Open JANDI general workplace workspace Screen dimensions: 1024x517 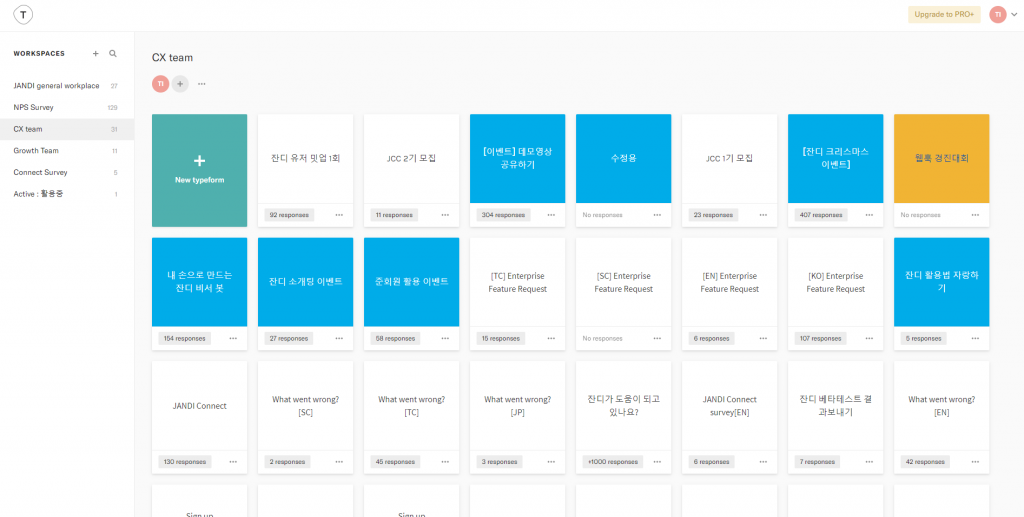56,86
